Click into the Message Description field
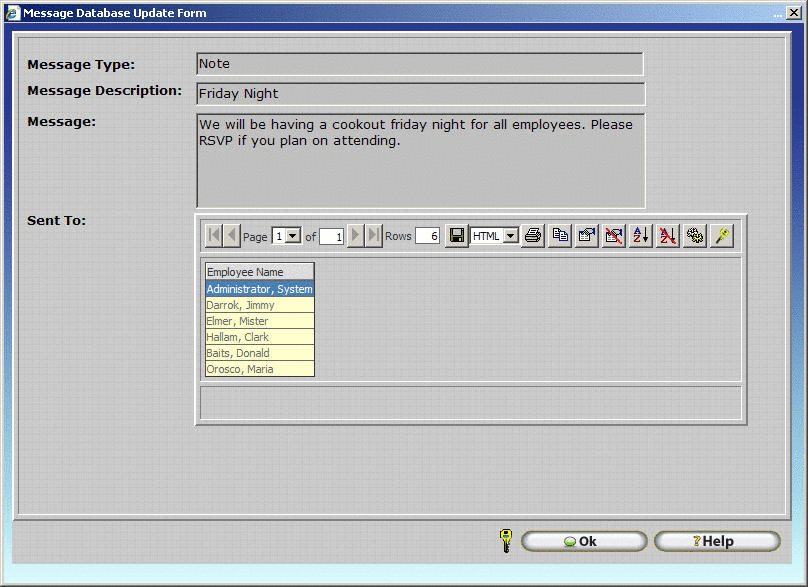 [x=420, y=94]
